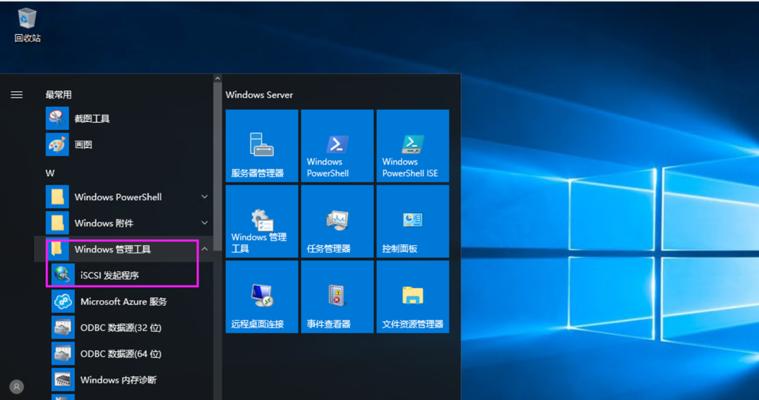Click the user account icon
The height and width of the screenshot is (400, 759).
point(16,386)
